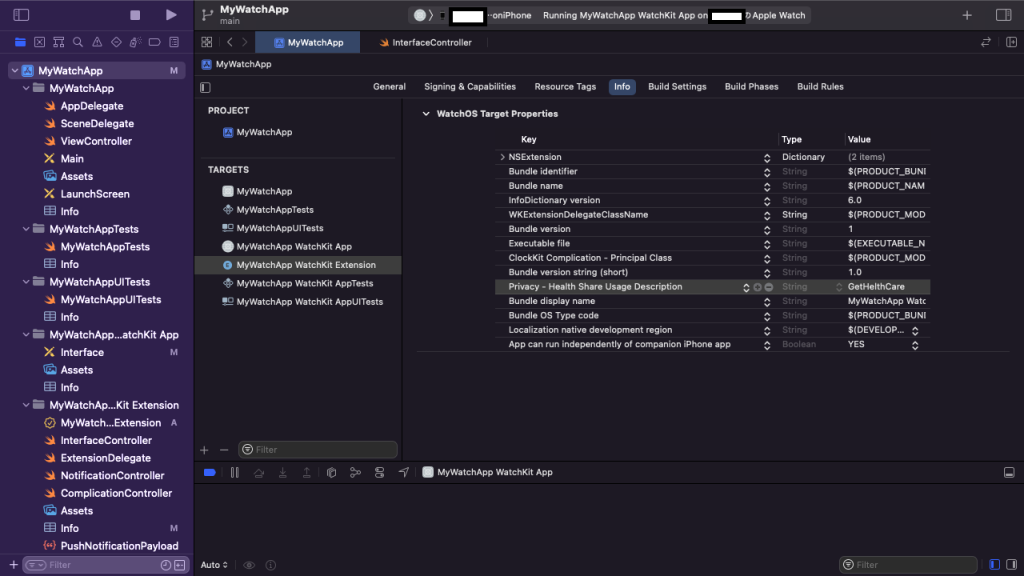The image size is (1024, 576).
Task: Open the Symbol navigator
Action: 58,42
